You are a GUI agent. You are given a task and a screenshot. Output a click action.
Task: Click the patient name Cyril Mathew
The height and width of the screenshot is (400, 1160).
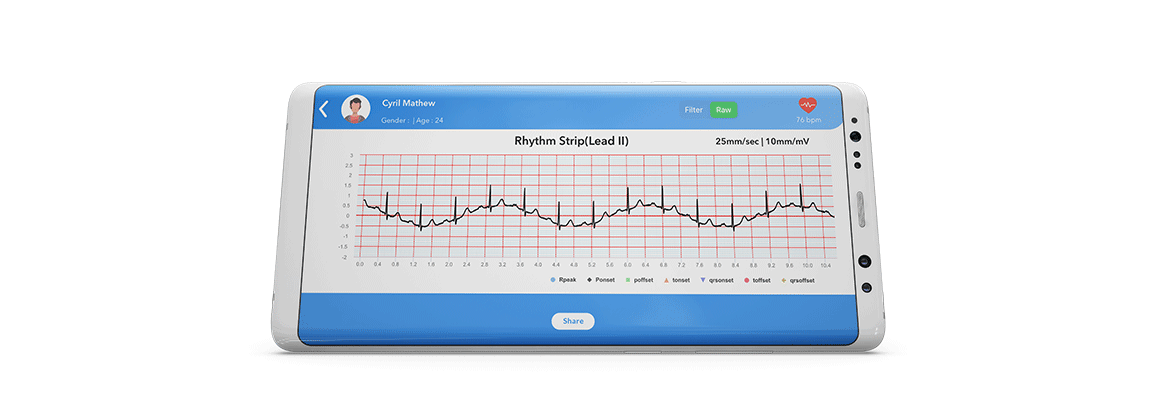click(x=408, y=103)
